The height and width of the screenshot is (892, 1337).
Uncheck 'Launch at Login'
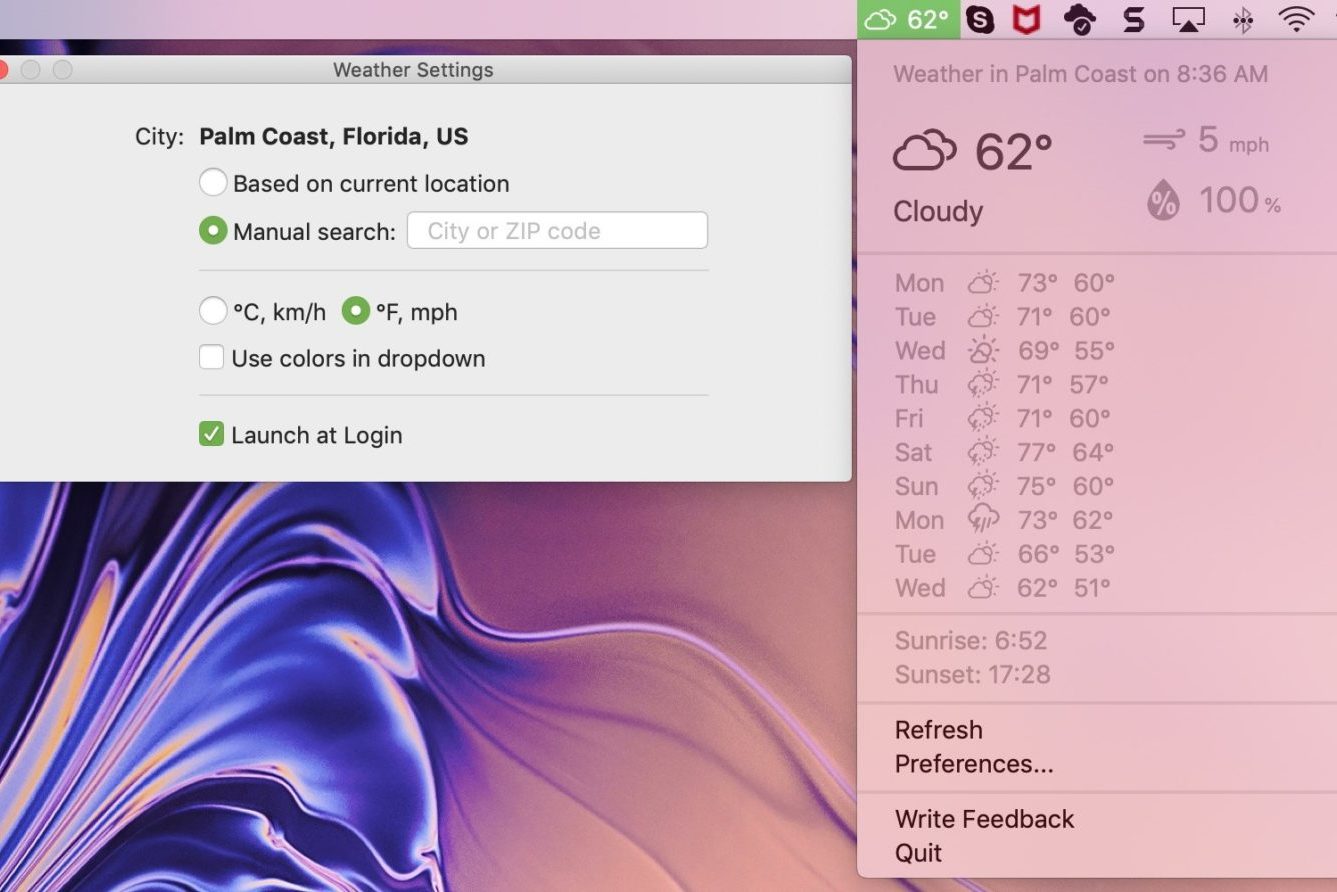211,434
